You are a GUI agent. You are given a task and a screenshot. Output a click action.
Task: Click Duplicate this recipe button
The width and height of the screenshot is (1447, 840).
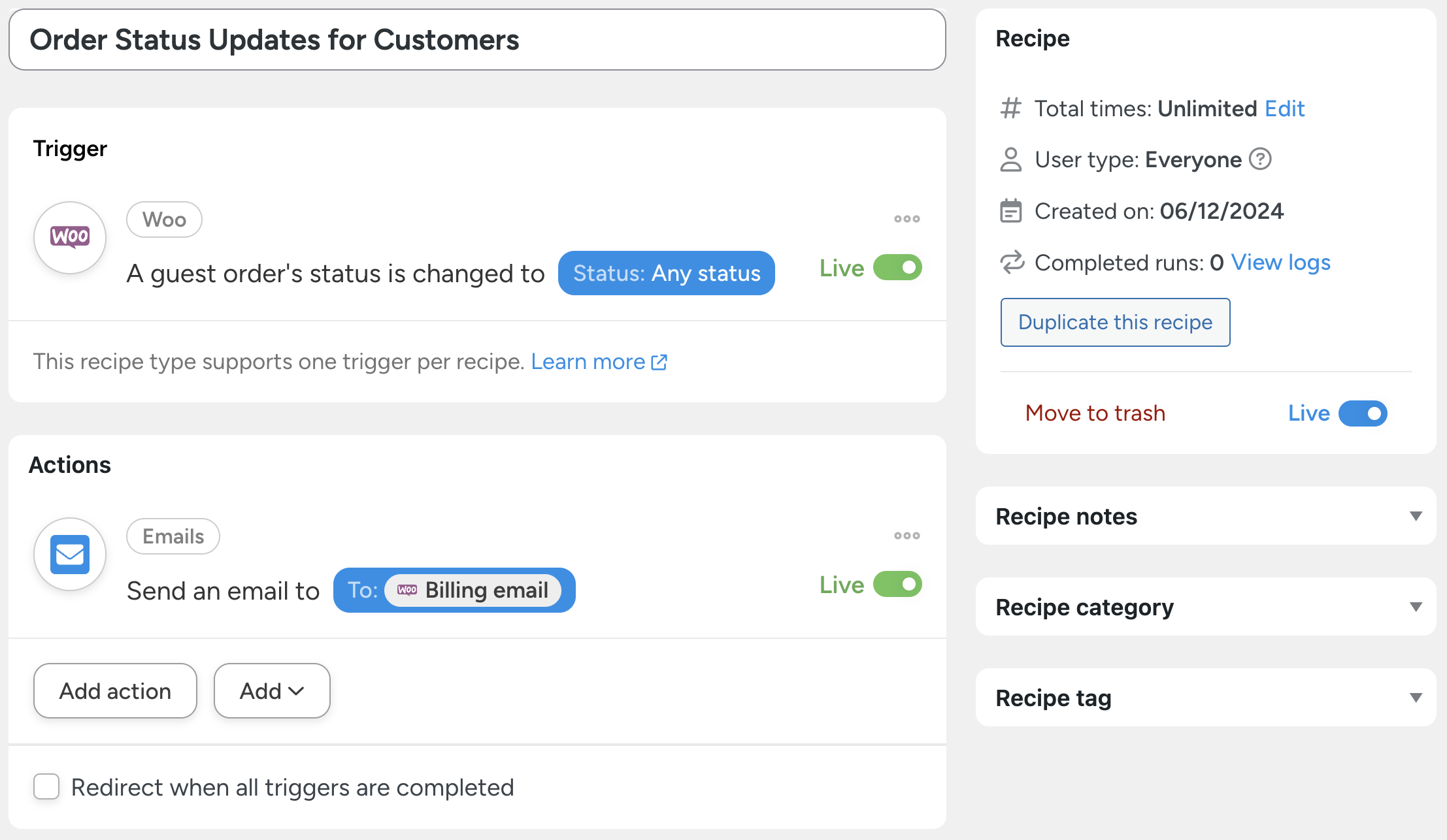pyautogui.click(x=1115, y=322)
